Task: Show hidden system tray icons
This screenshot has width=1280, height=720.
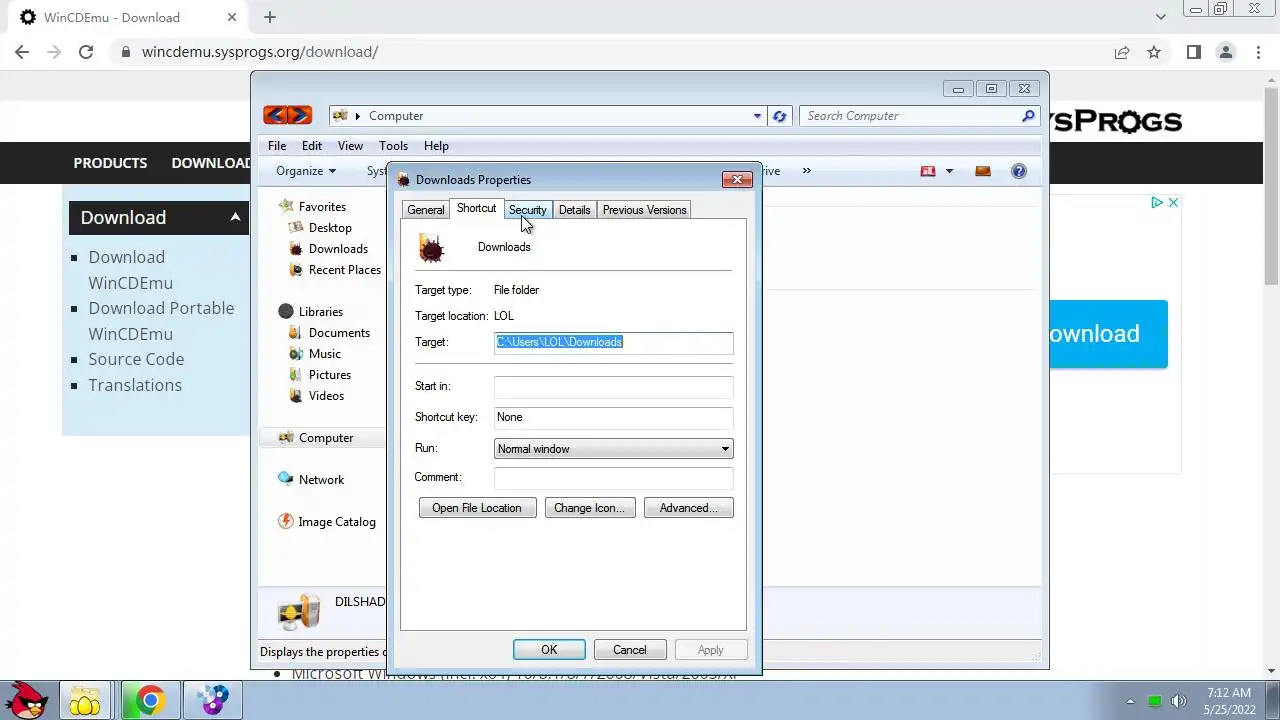Action: [x=1131, y=701]
